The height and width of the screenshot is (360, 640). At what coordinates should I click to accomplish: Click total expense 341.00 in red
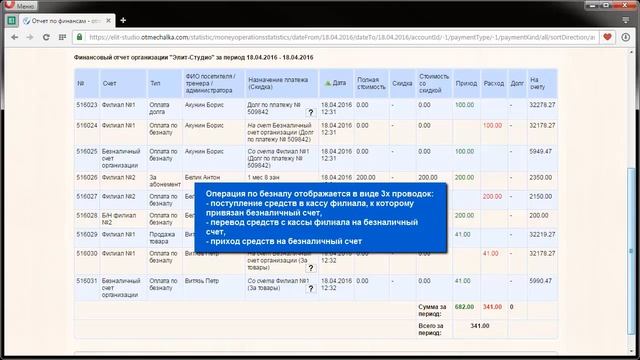[492, 307]
